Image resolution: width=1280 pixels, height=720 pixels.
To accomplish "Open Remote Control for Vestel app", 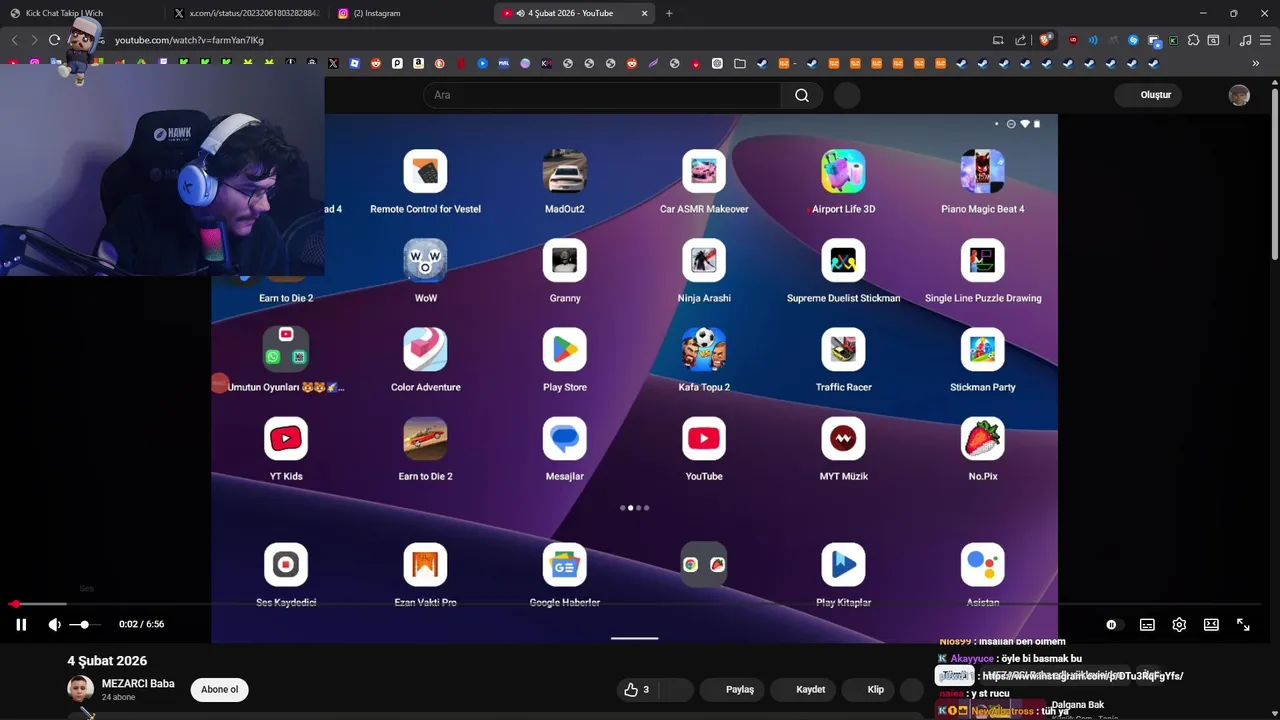I will coord(425,172).
